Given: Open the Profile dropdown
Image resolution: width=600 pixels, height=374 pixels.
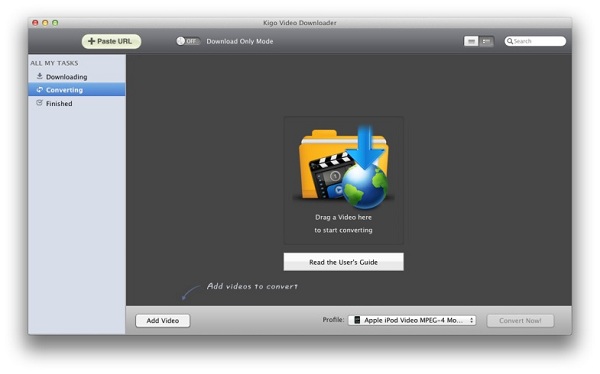Looking at the screenshot, I should tap(412, 320).
